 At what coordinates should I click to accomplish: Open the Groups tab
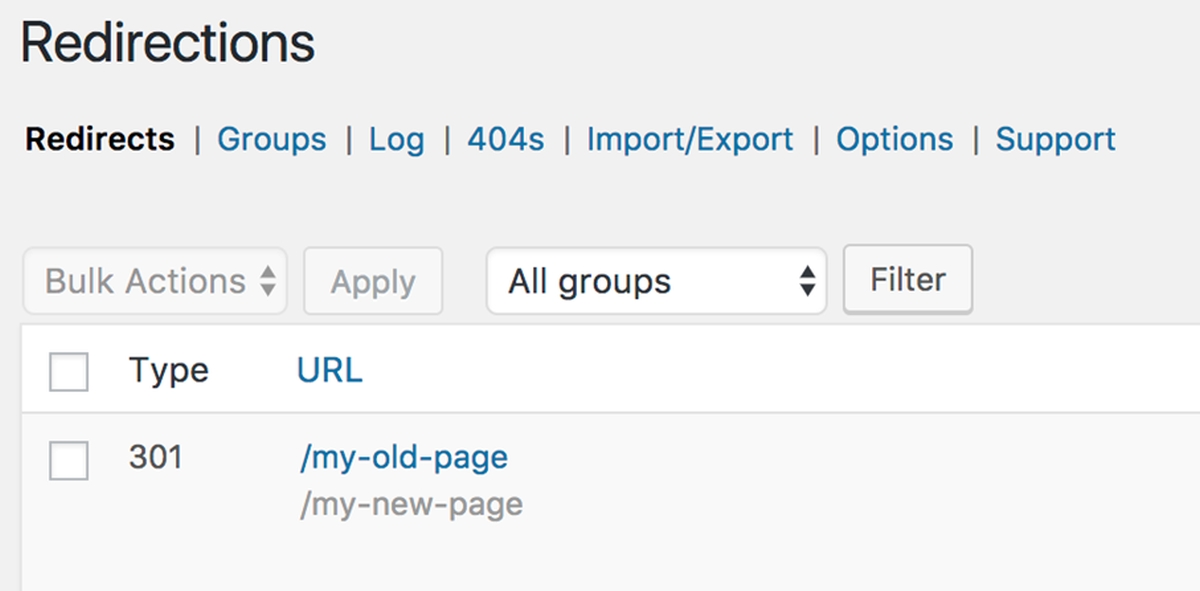point(271,139)
